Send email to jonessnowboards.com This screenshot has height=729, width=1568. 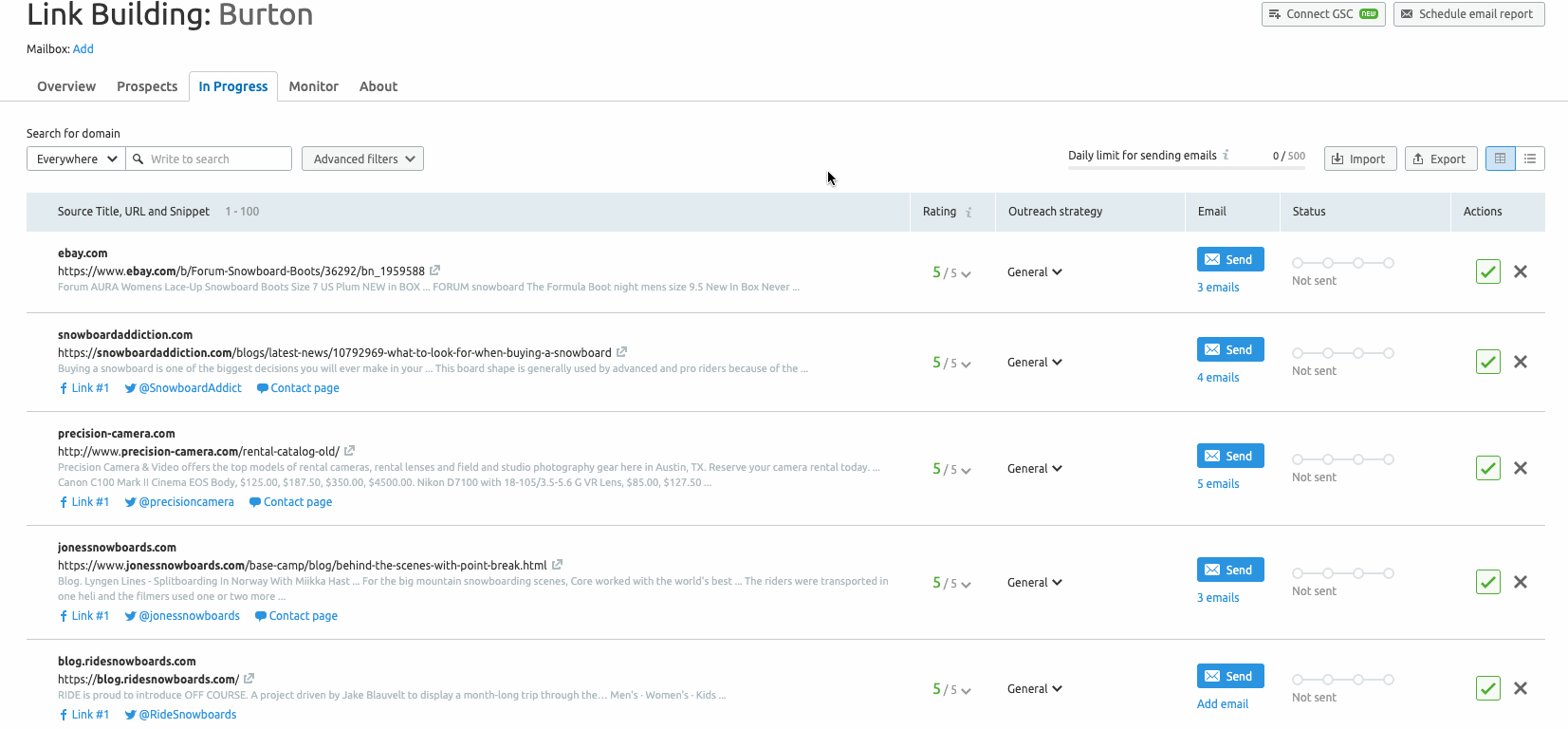[x=1230, y=570]
